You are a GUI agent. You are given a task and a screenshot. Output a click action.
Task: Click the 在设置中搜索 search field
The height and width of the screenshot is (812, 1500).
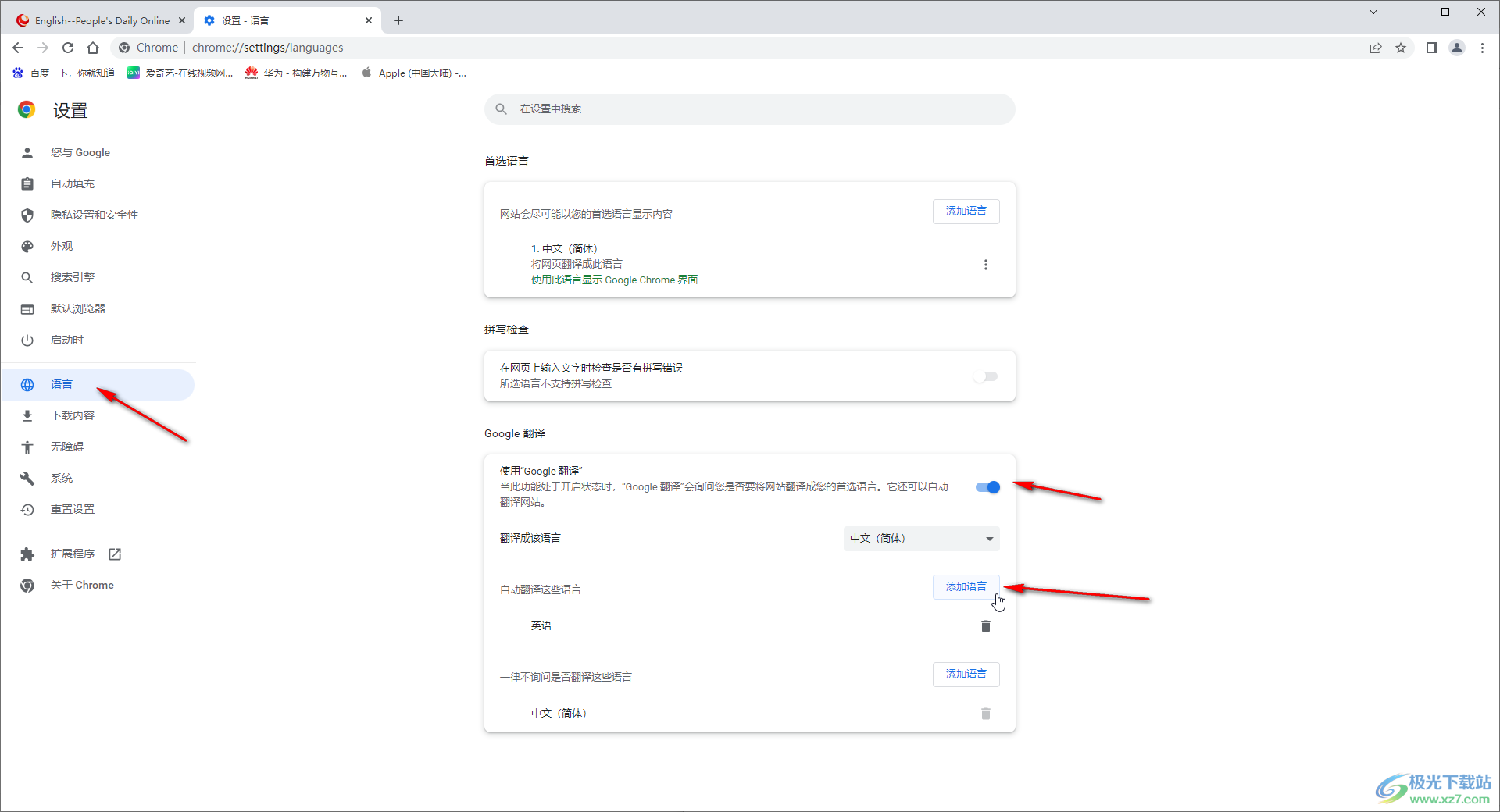point(750,109)
